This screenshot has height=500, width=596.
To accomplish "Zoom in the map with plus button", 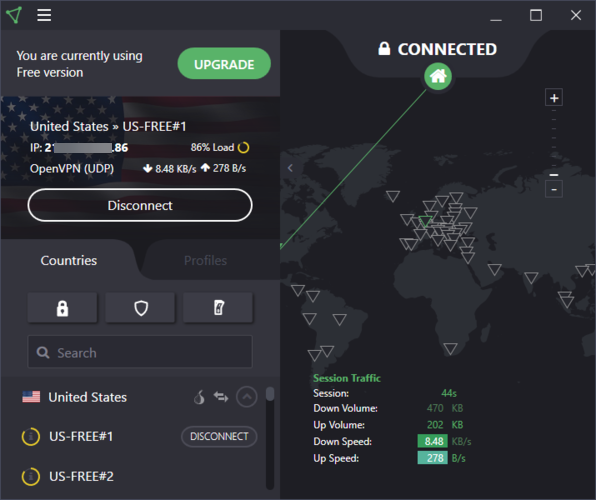I will click(554, 98).
